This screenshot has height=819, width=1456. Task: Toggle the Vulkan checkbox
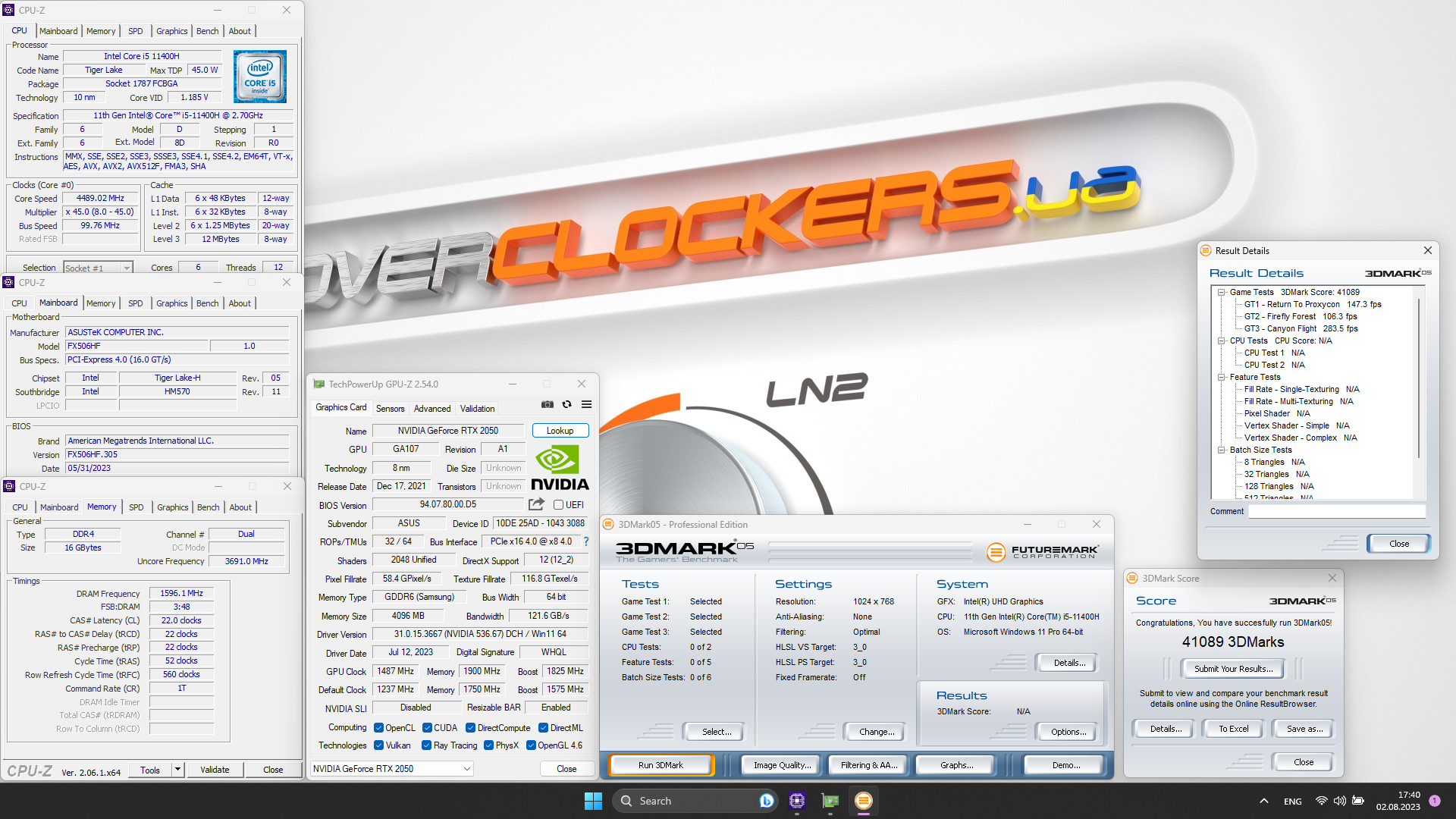tap(378, 745)
